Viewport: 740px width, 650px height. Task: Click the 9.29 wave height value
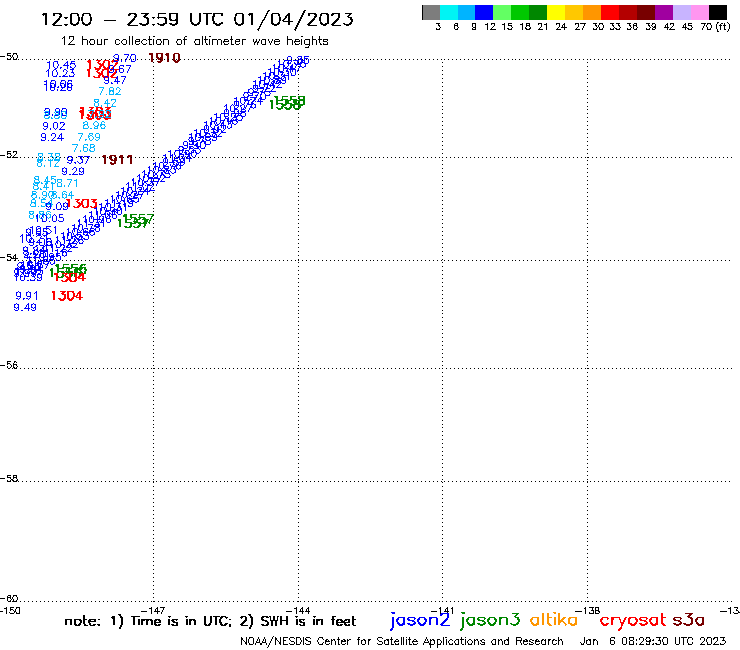pyautogui.click(x=73, y=171)
